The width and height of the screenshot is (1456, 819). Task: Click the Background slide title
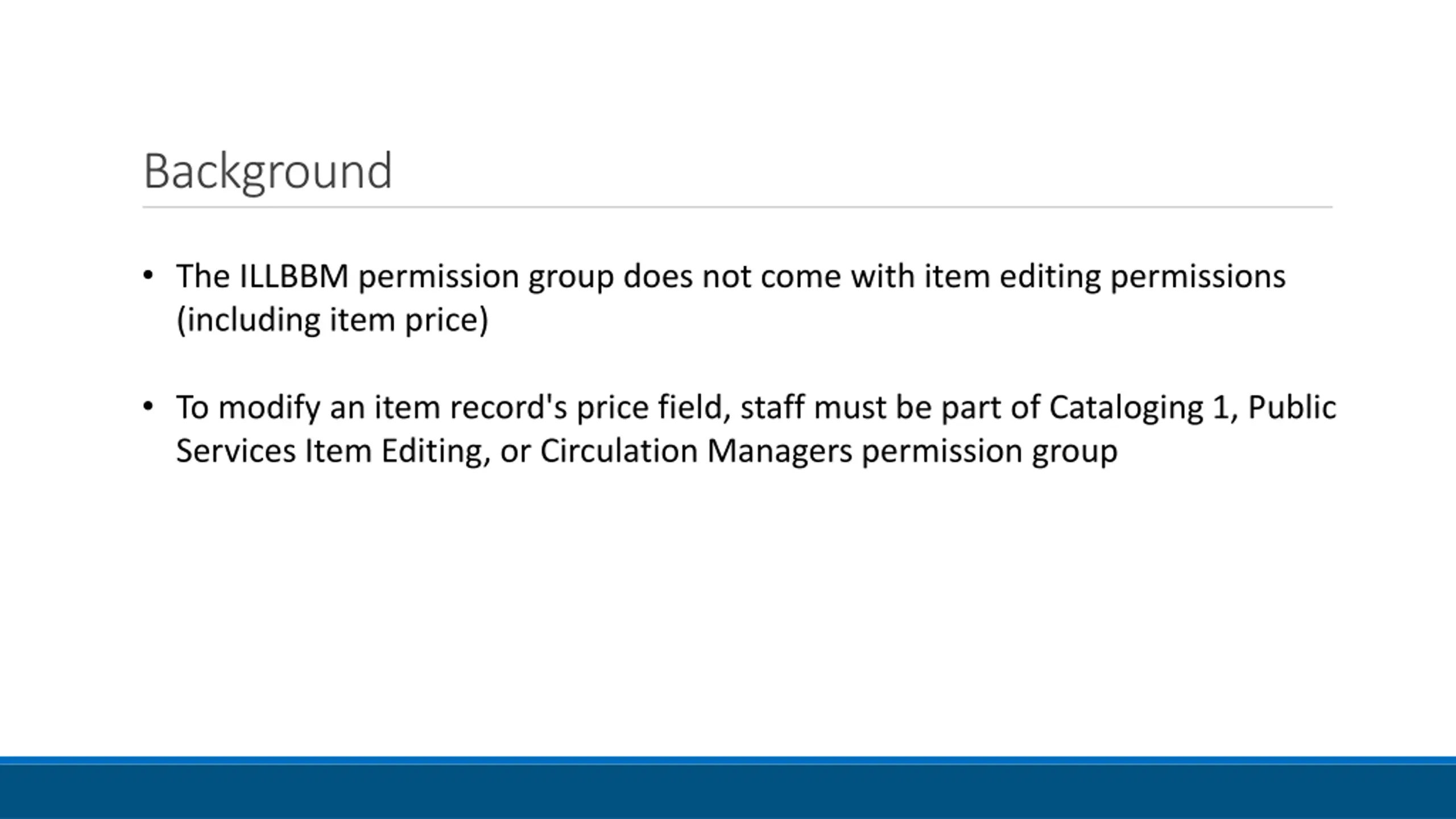[x=268, y=172]
